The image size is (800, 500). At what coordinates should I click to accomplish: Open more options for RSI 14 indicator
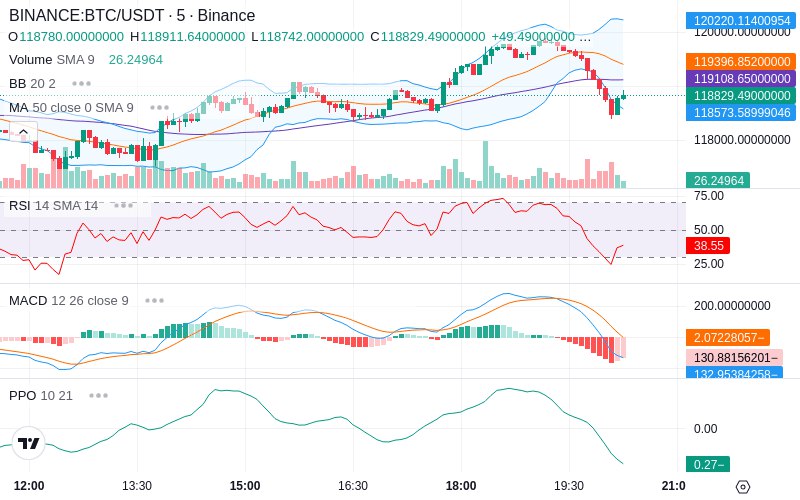point(123,206)
